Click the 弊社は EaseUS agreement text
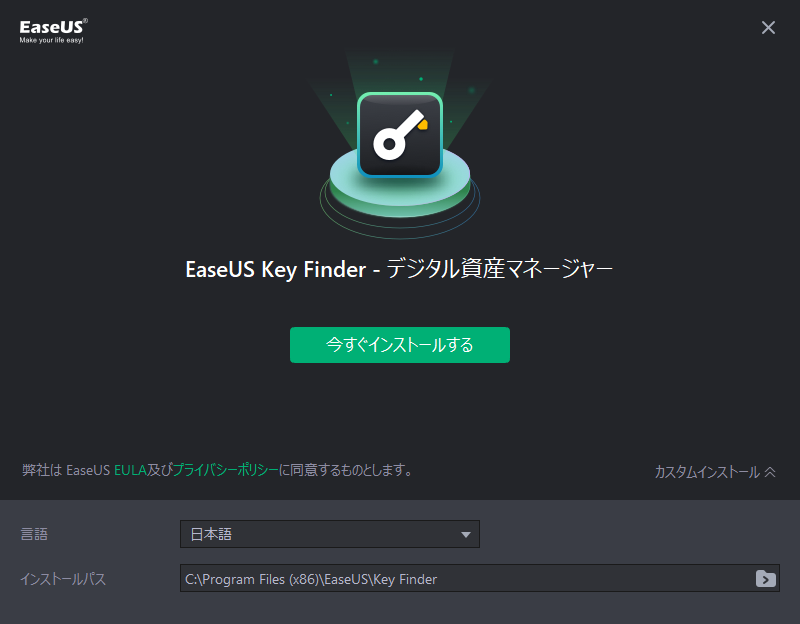The width and height of the screenshot is (800, 624). click(x=66, y=470)
